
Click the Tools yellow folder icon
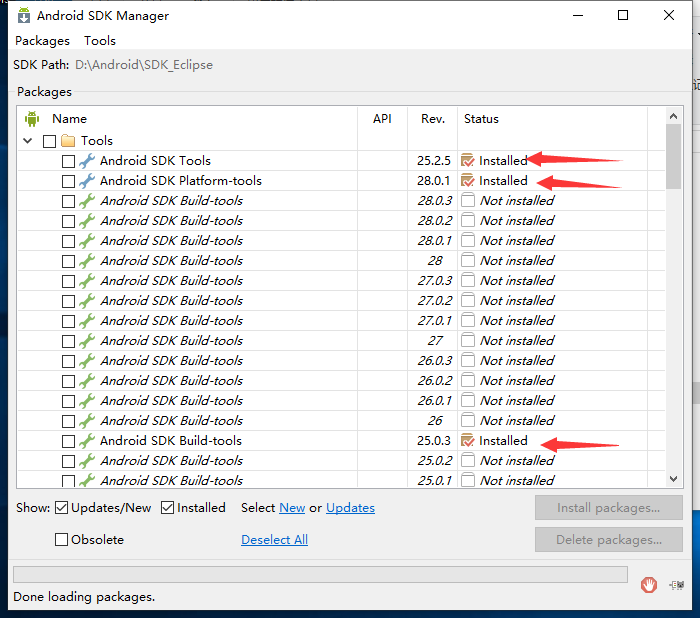click(68, 141)
